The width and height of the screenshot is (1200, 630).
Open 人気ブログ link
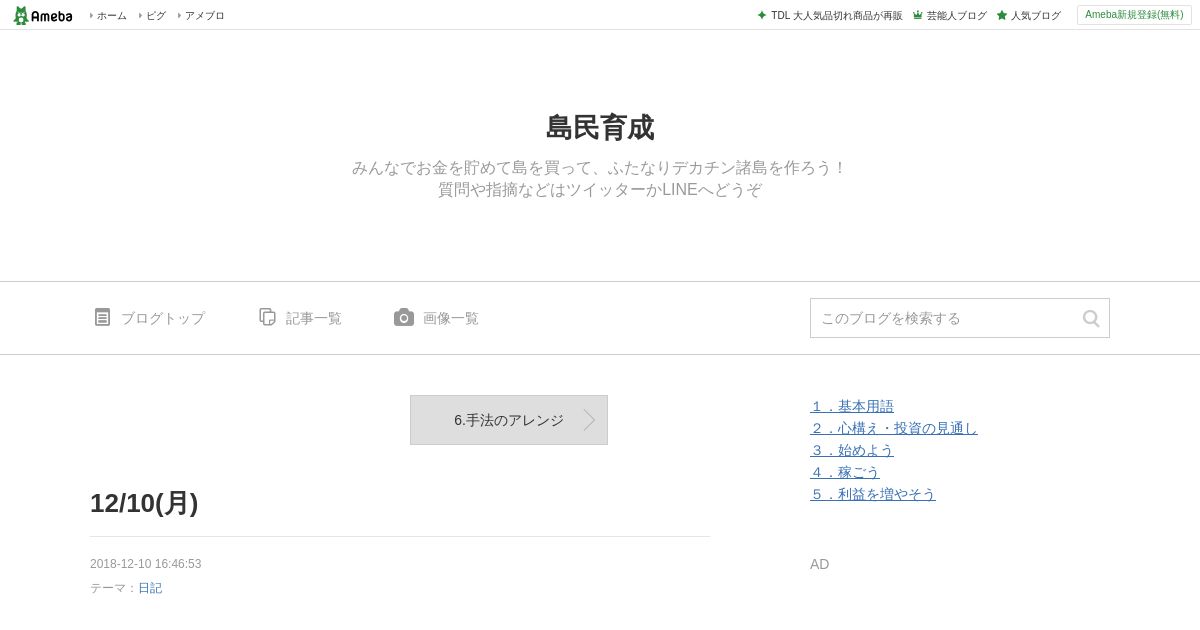(1035, 15)
